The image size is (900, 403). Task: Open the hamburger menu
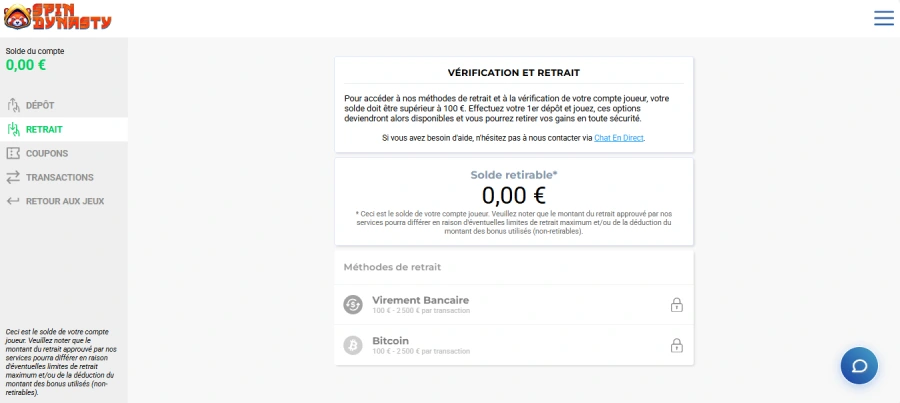[884, 18]
